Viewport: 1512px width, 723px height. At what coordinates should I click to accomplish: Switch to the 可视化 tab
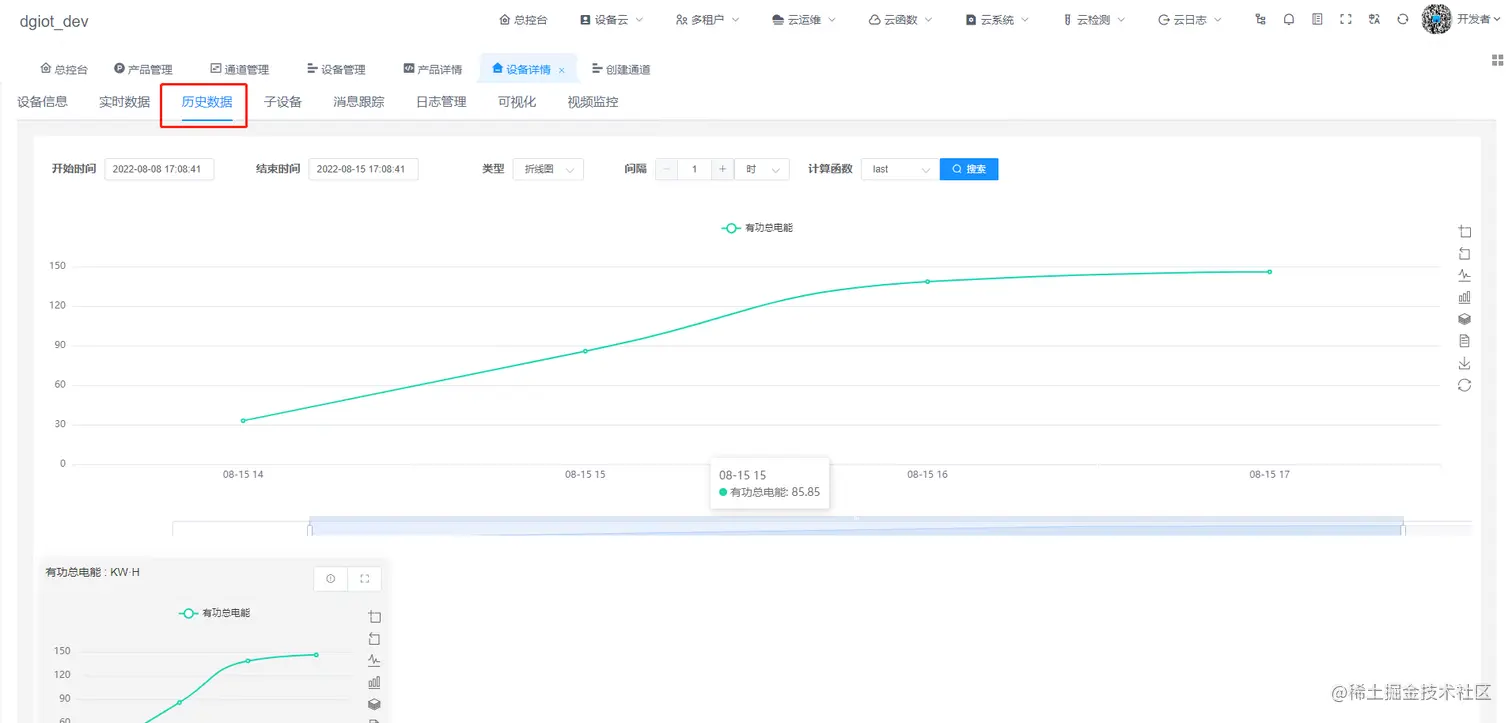coord(517,101)
